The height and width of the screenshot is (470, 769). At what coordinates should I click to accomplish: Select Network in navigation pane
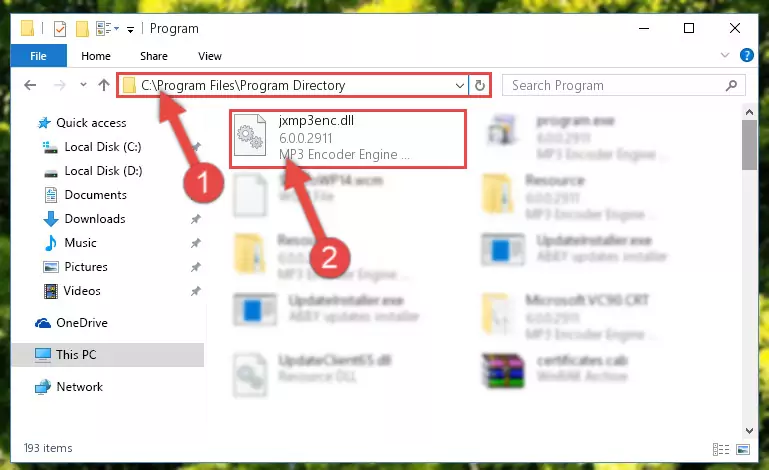[x=79, y=387]
